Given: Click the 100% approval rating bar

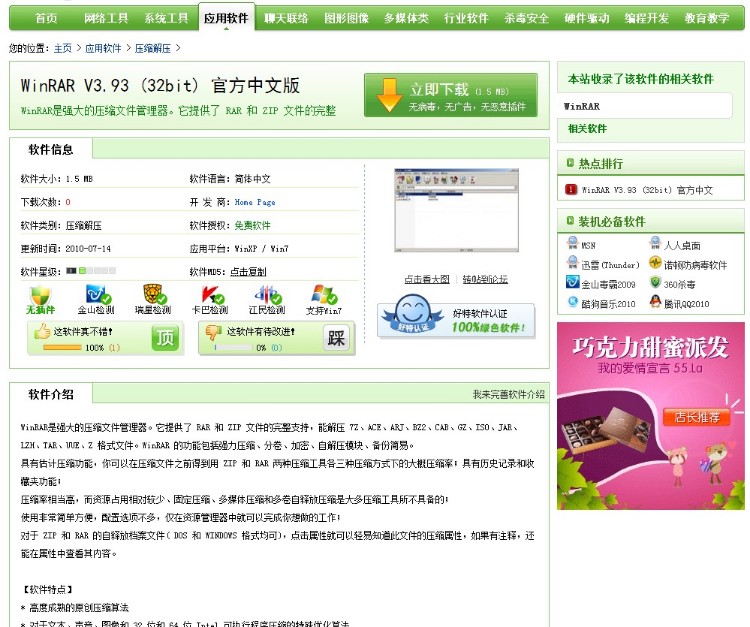Looking at the screenshot, I should pos(62,348).
